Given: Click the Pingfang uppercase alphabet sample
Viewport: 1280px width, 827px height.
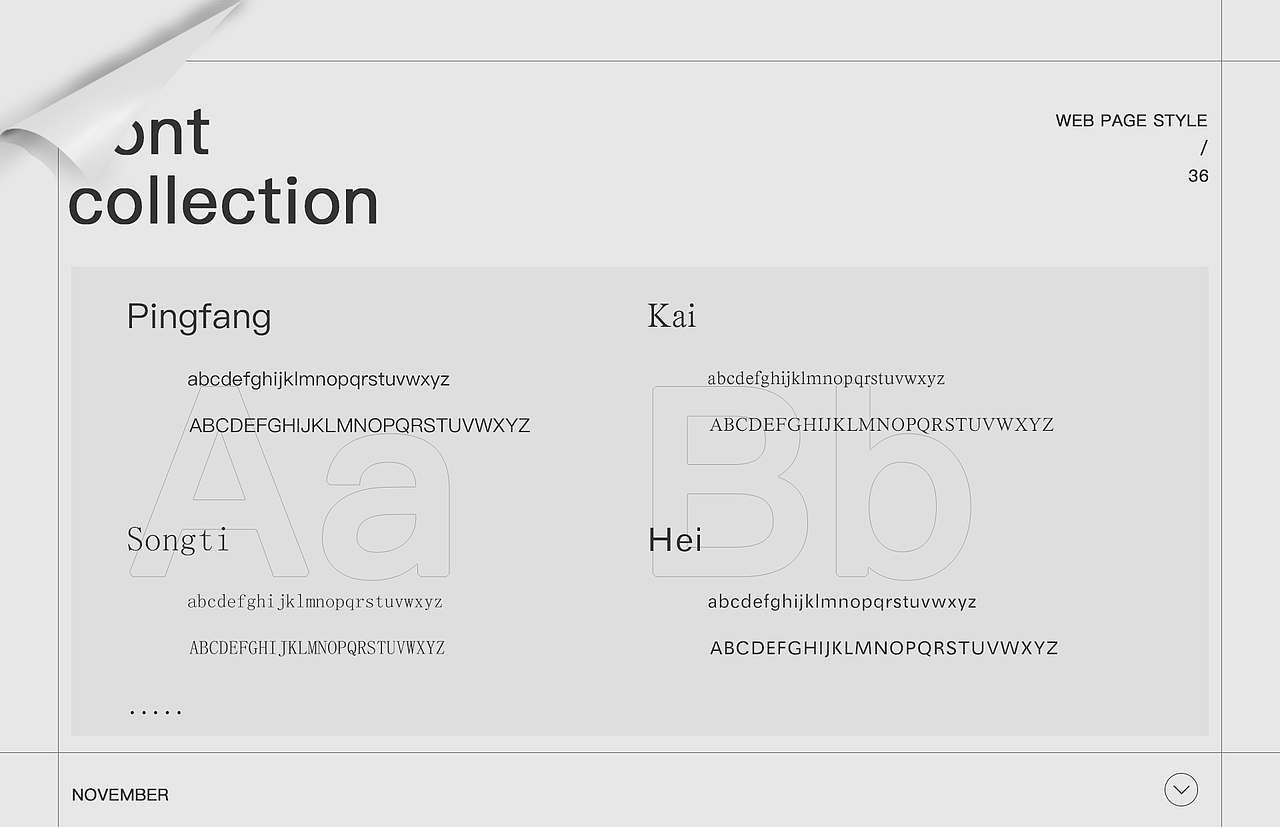Looking at the screenshot, I should (x=359, y=425).
